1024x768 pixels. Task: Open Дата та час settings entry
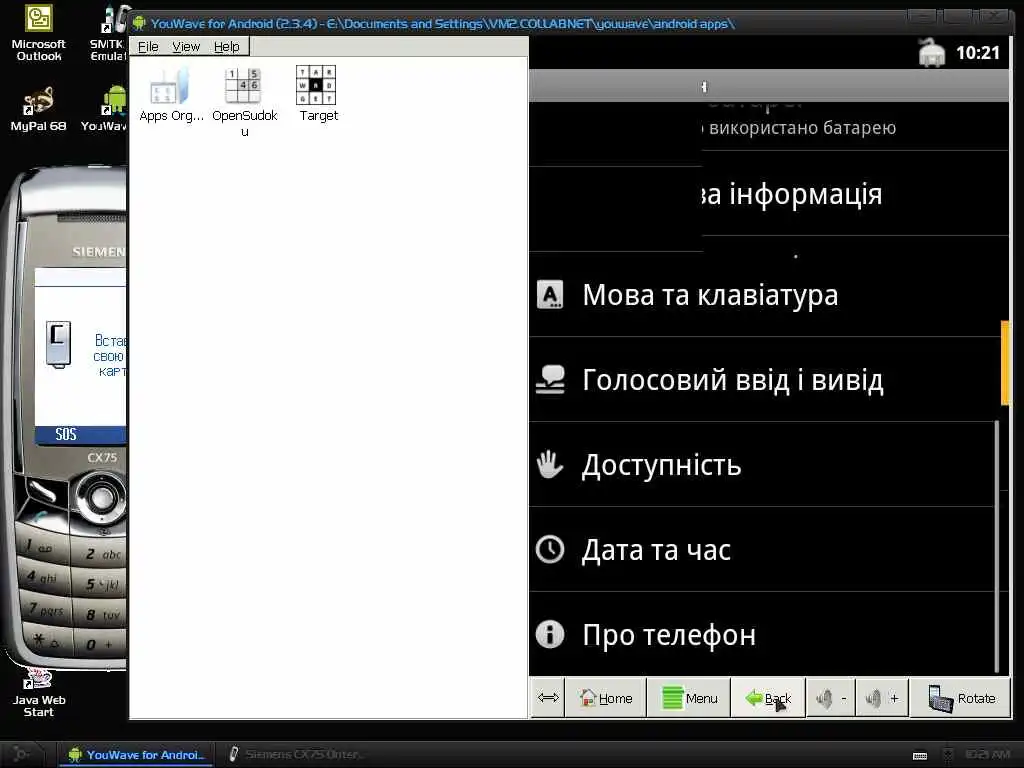(x=761, y=549)
